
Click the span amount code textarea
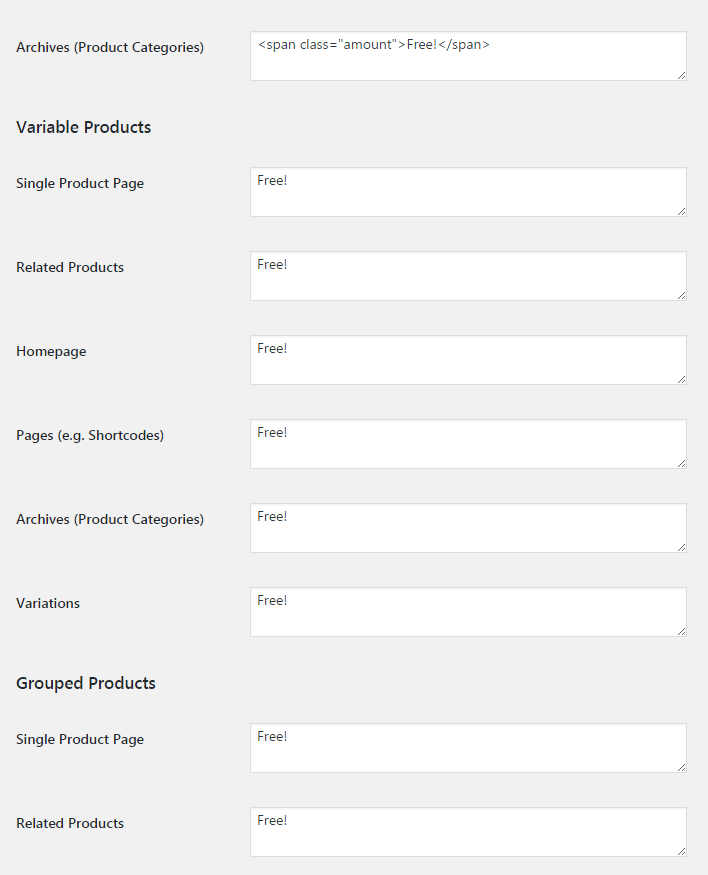tap(468, 56)
